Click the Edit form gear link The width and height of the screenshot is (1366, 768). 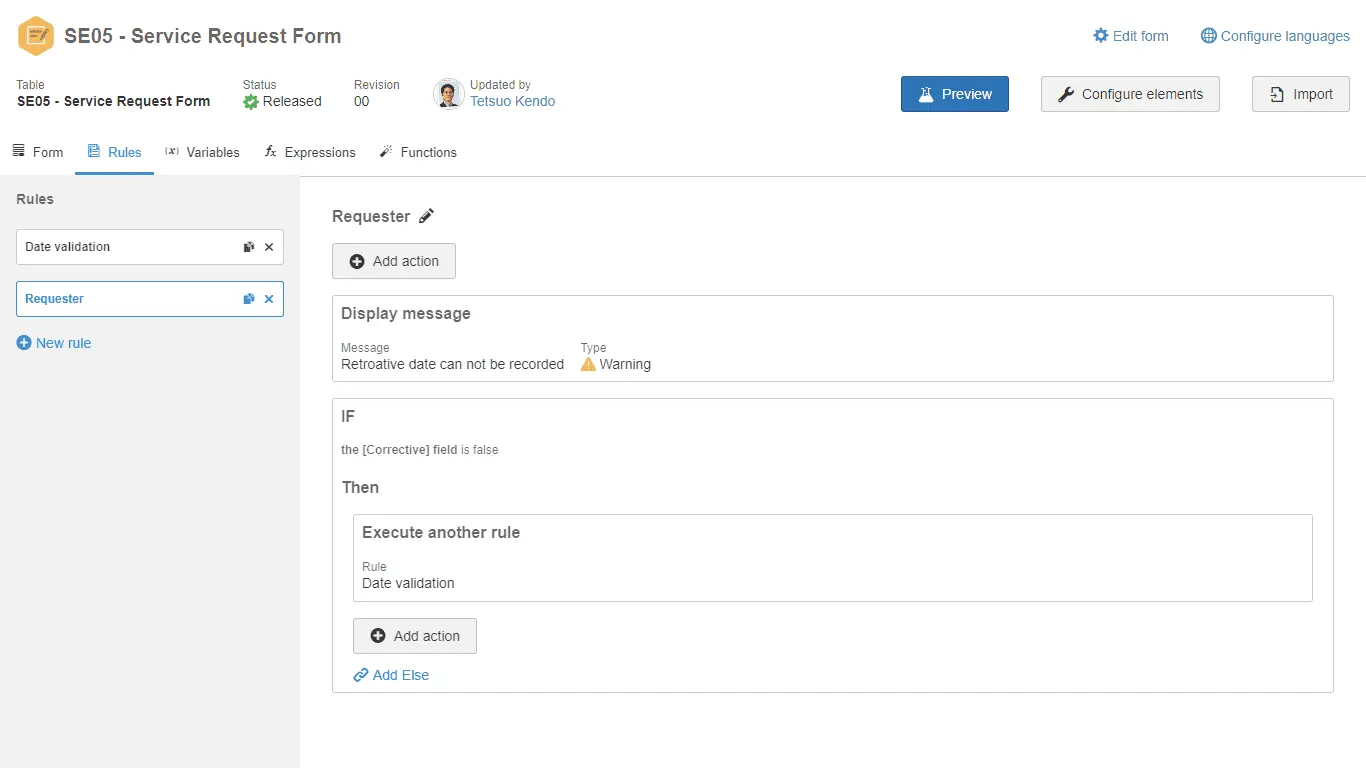(1130, 36)
